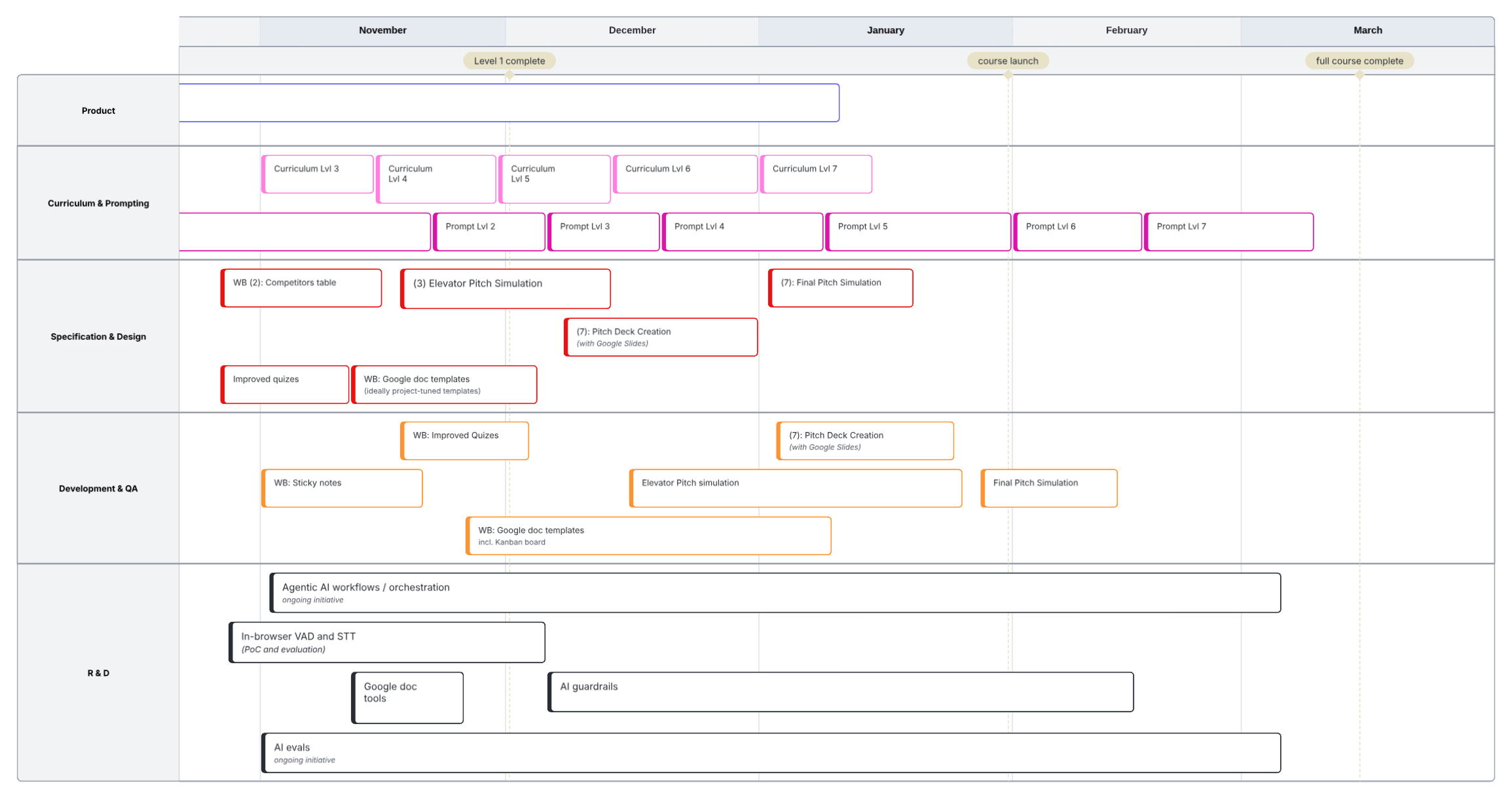This screenshot has width=1512, height=798.
Task: Select the Curriculum & Prompting lane label
Action: tap(98, 204)
